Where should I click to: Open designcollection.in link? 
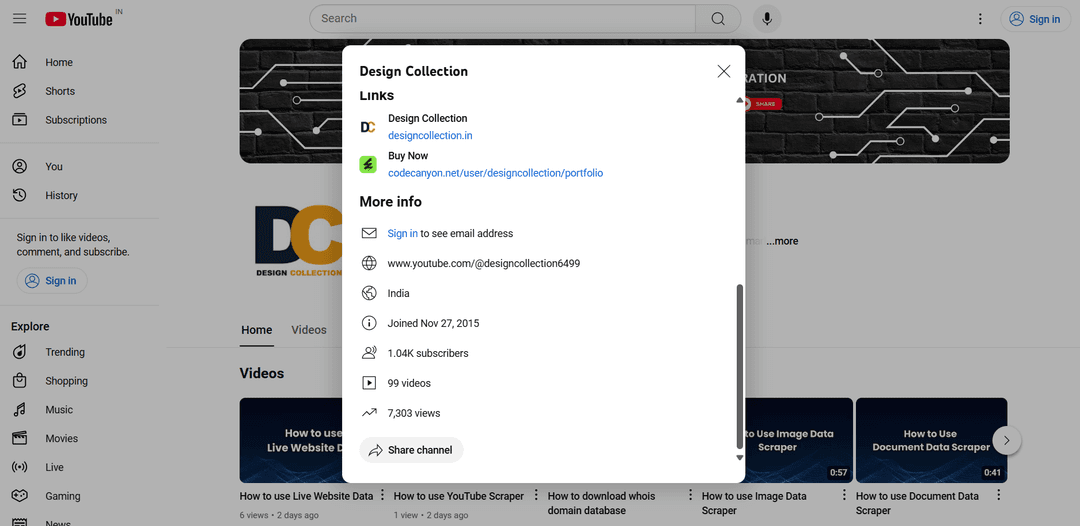click(430, 136)
